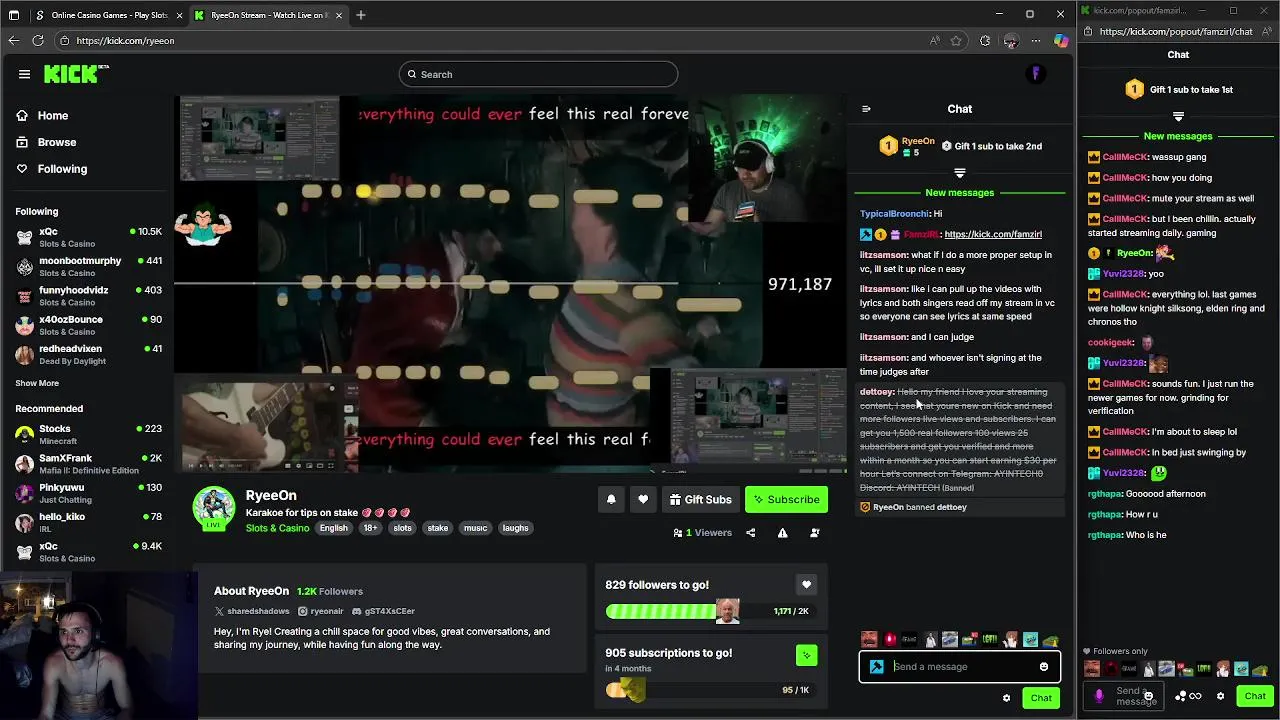Expand the gift leaderboard in popout chat
The width and height of the screenshot is (1280, 720).
(1178, 117)
